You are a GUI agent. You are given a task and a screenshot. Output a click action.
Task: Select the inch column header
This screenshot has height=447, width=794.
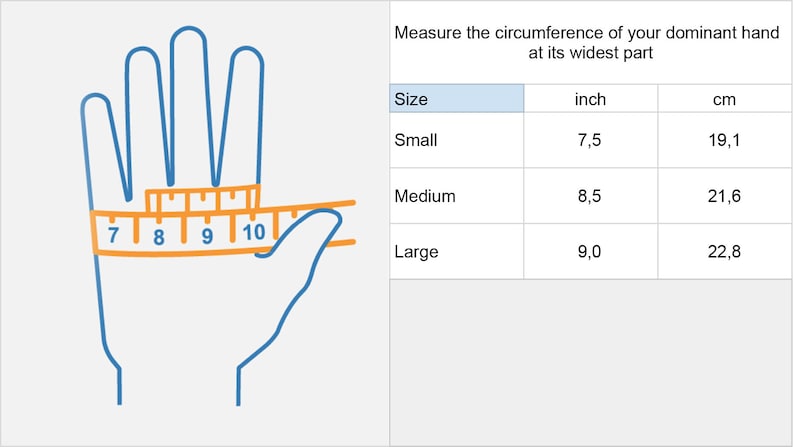590,99
